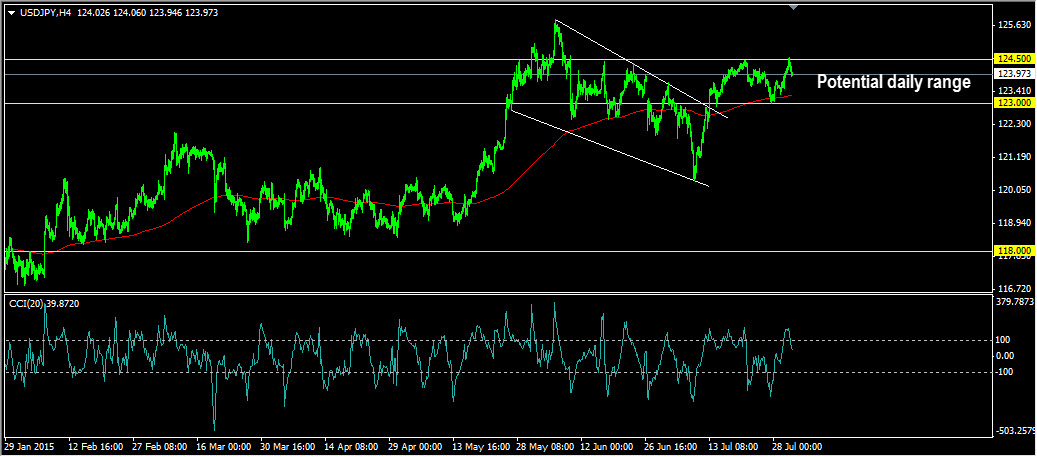The width and height of the screenshot is (1037, 457).
Task: Click the '28 Jul 00:00' time label
Action: point(798,446)
